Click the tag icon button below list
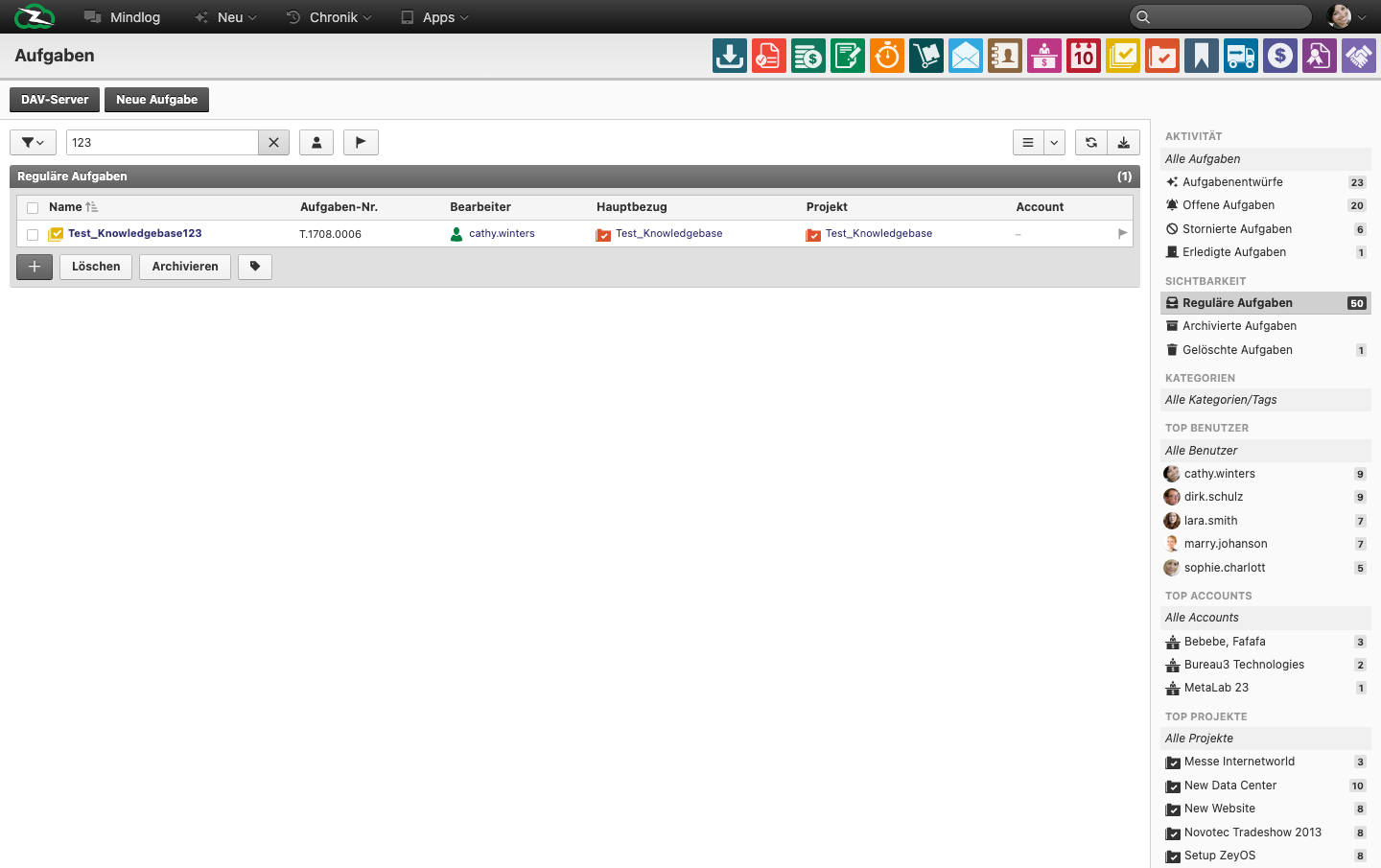 pyautogui.click(x=255, y=267)
